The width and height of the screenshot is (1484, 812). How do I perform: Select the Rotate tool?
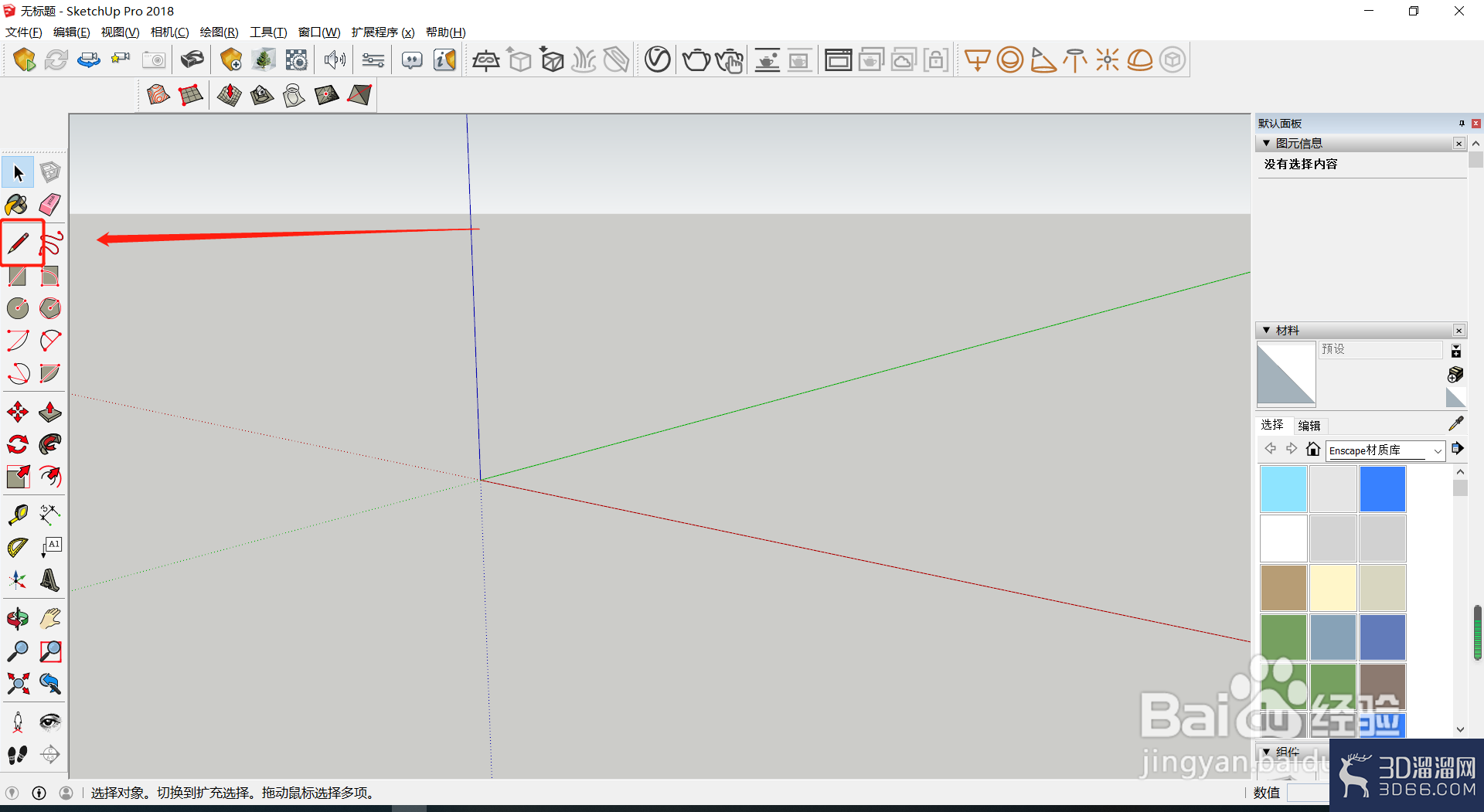pos(18,444)
